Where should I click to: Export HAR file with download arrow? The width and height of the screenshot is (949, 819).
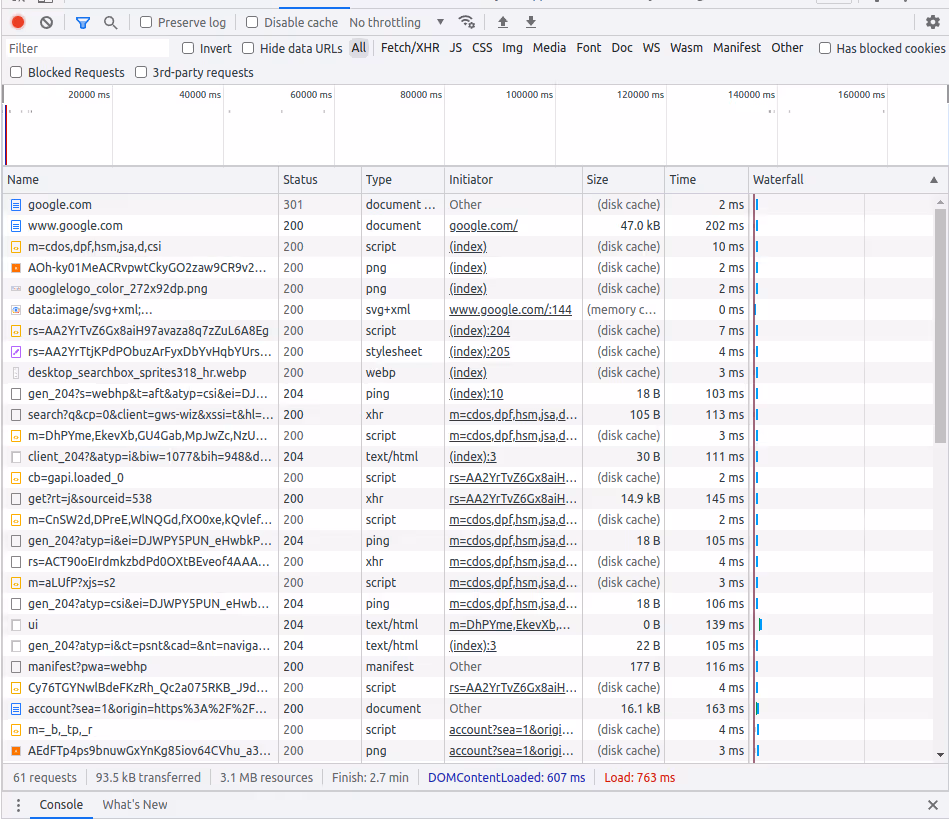coord(531,22)
